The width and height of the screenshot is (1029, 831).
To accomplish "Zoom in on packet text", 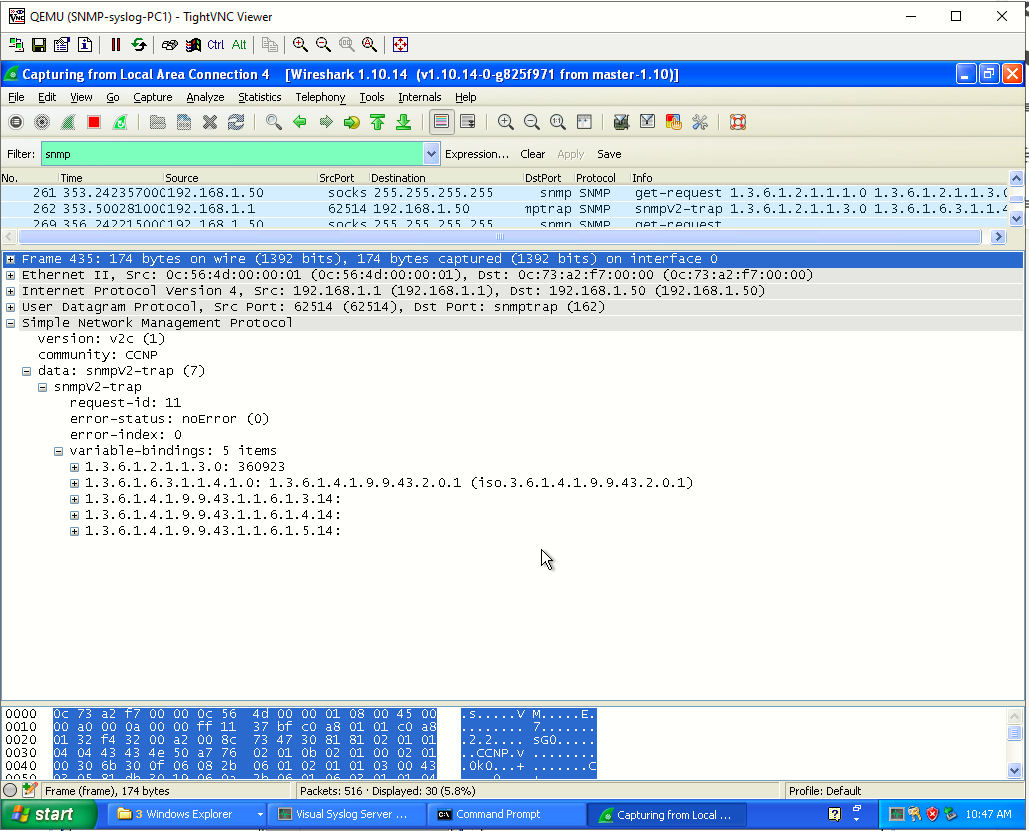I will pyautogui.click(x=505, y=122).
